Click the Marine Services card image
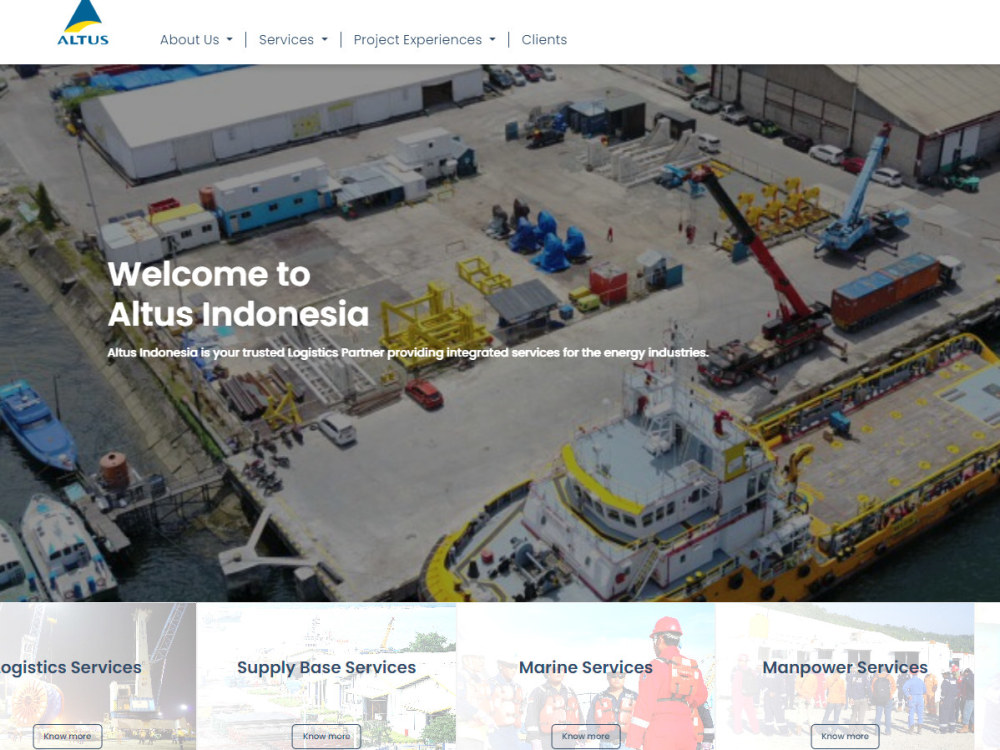1000x750 pixels. point(585,676)
